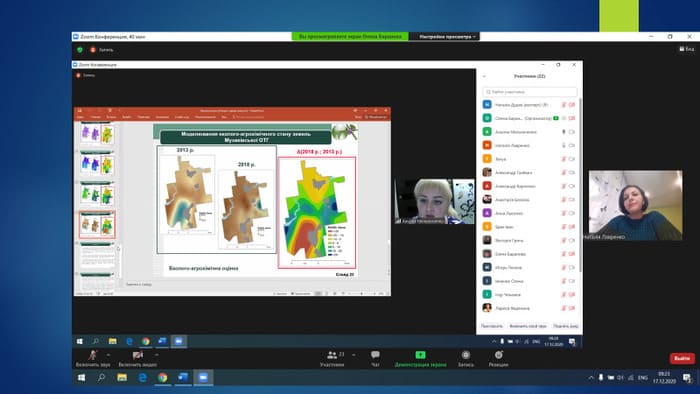Image resolution: width=700 pixels, height=394 pixels.
Task: Click the Invite button in participants panel
Action: tap(492, 326)
